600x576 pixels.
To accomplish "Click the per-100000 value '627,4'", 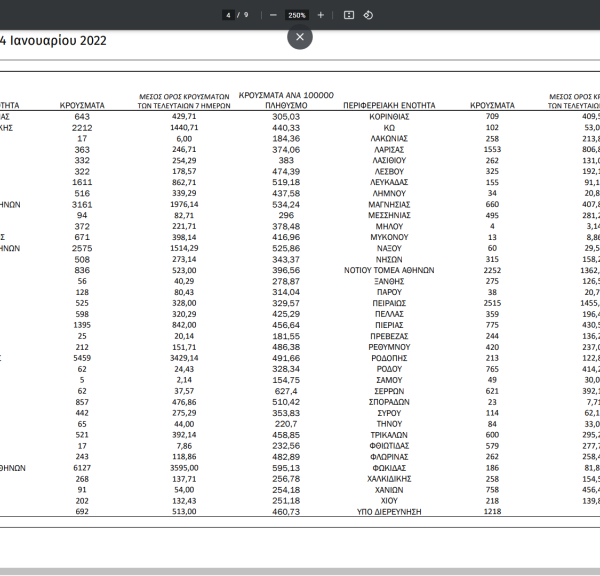I will 286,391.
